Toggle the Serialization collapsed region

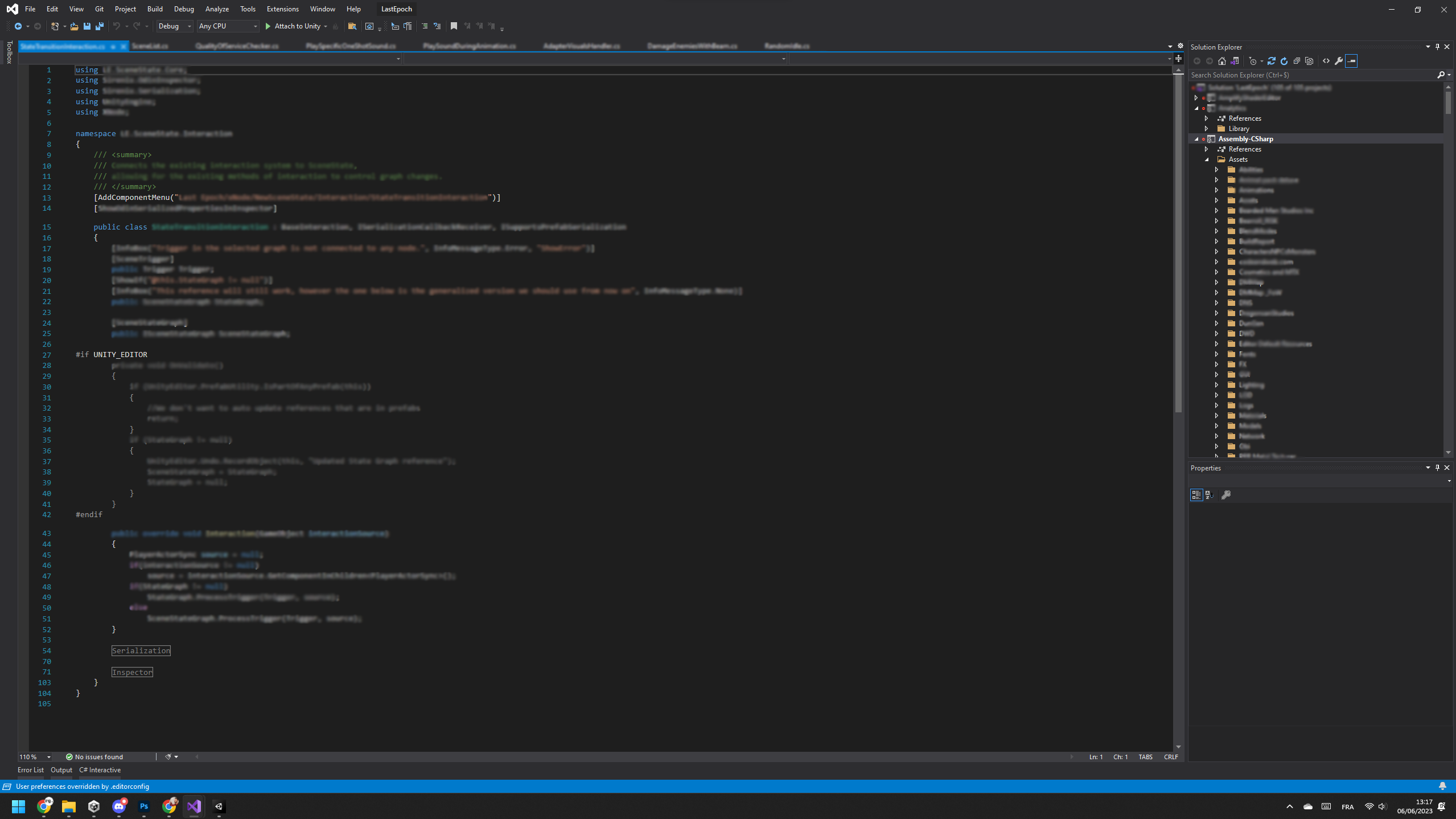141,650
